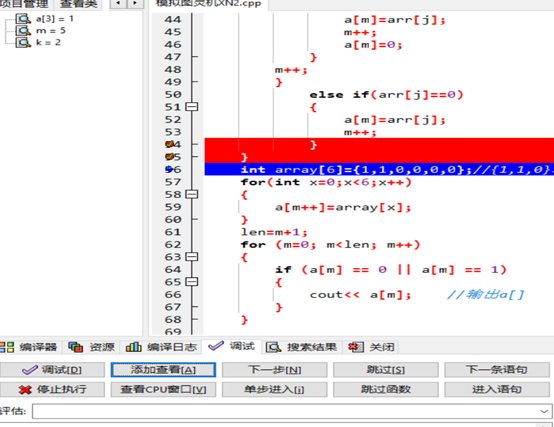Click the checkmark icon on 调试[D] button
554x427 pixels.
coord(30,370)
